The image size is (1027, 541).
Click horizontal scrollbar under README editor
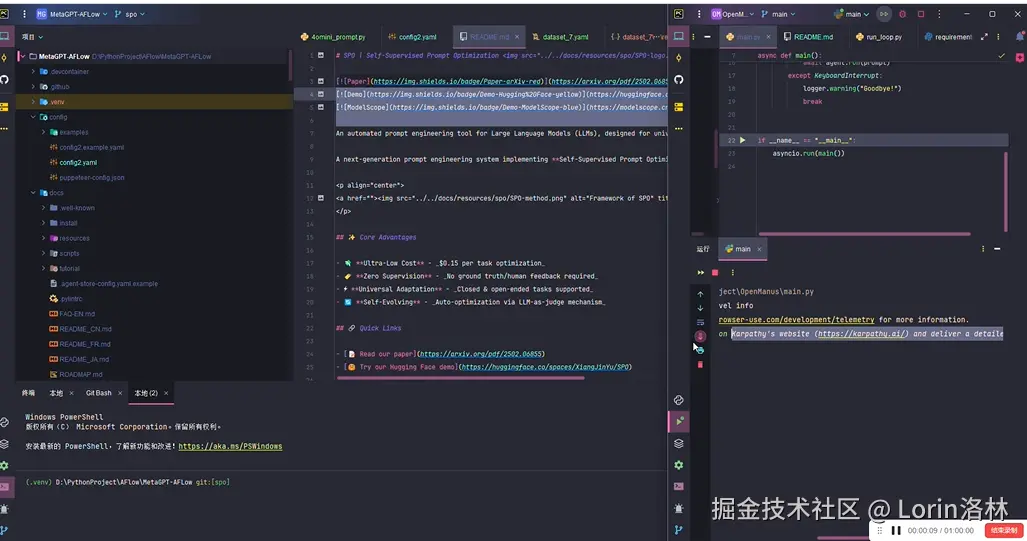460,378
